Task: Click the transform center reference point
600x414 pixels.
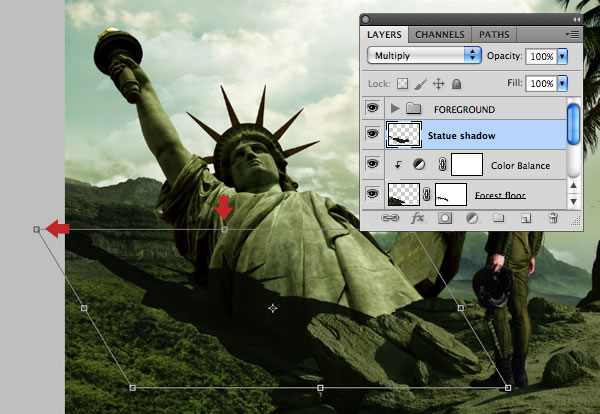Action: [272, 308]
